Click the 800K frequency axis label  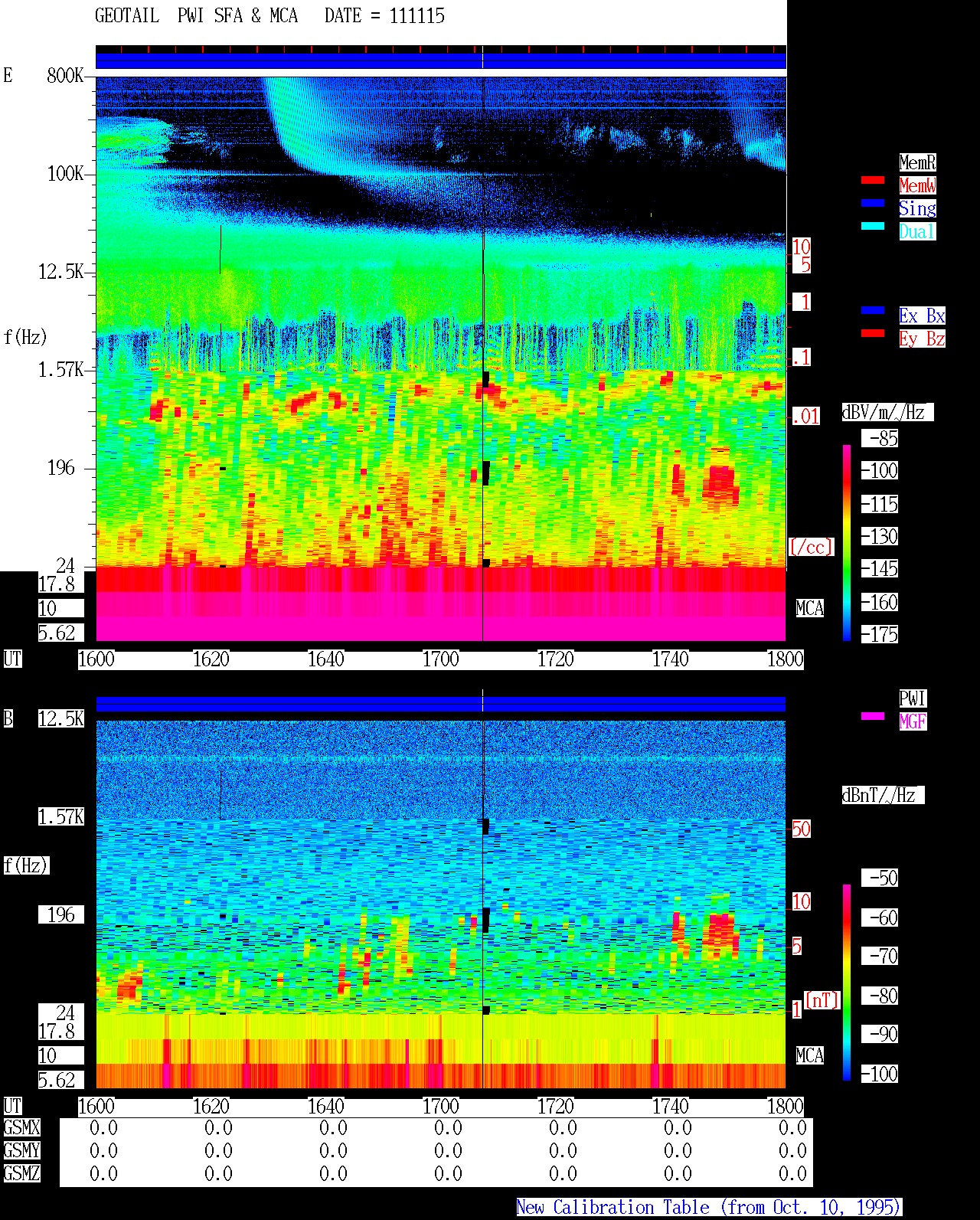point(65,76)
